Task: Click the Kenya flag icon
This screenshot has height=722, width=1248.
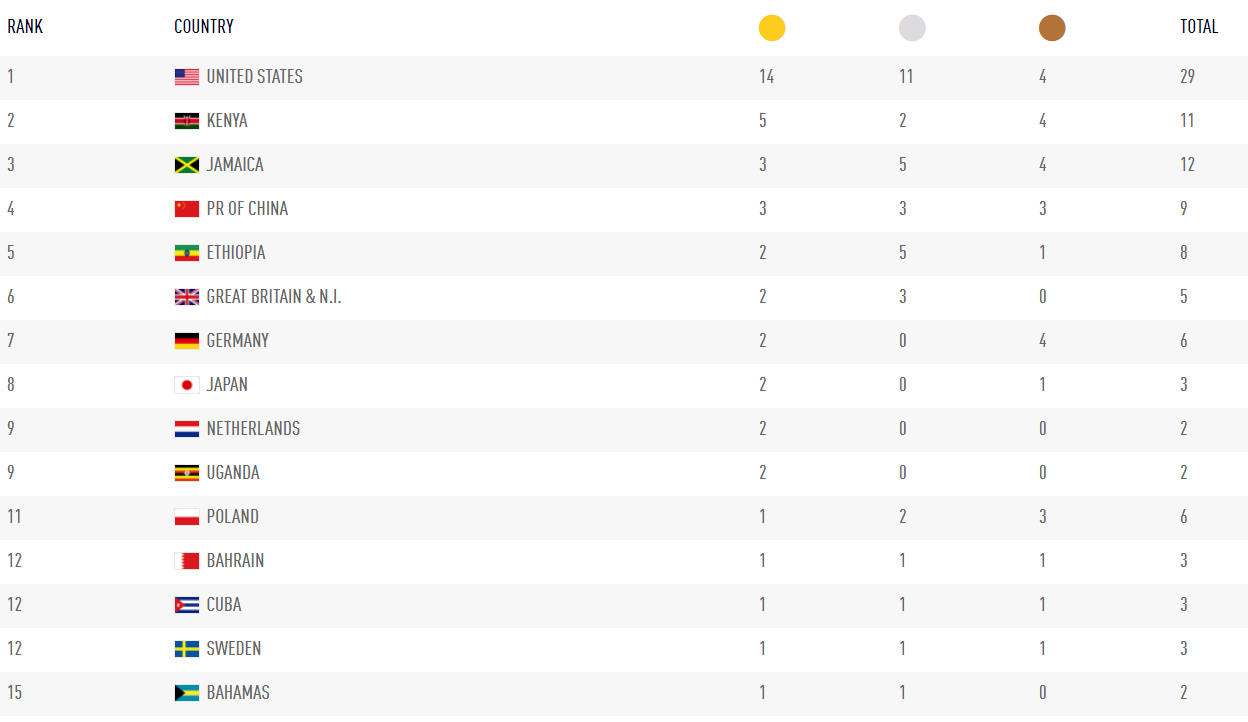Action: (187, 121)
